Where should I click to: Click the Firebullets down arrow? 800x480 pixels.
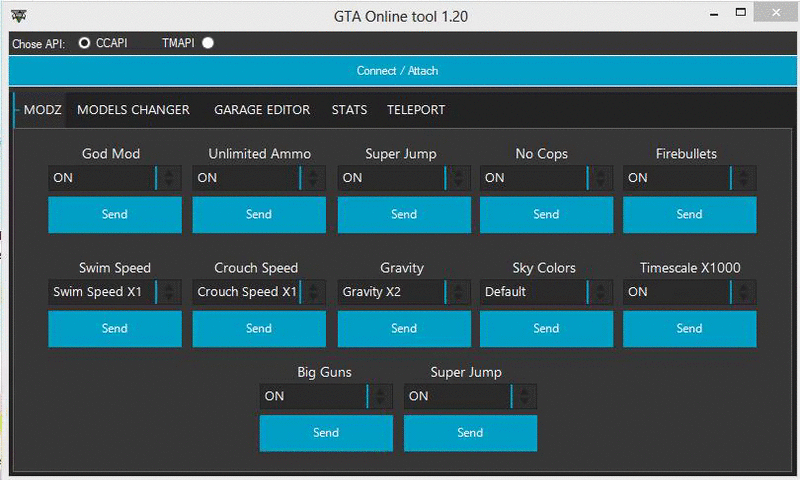744,183
